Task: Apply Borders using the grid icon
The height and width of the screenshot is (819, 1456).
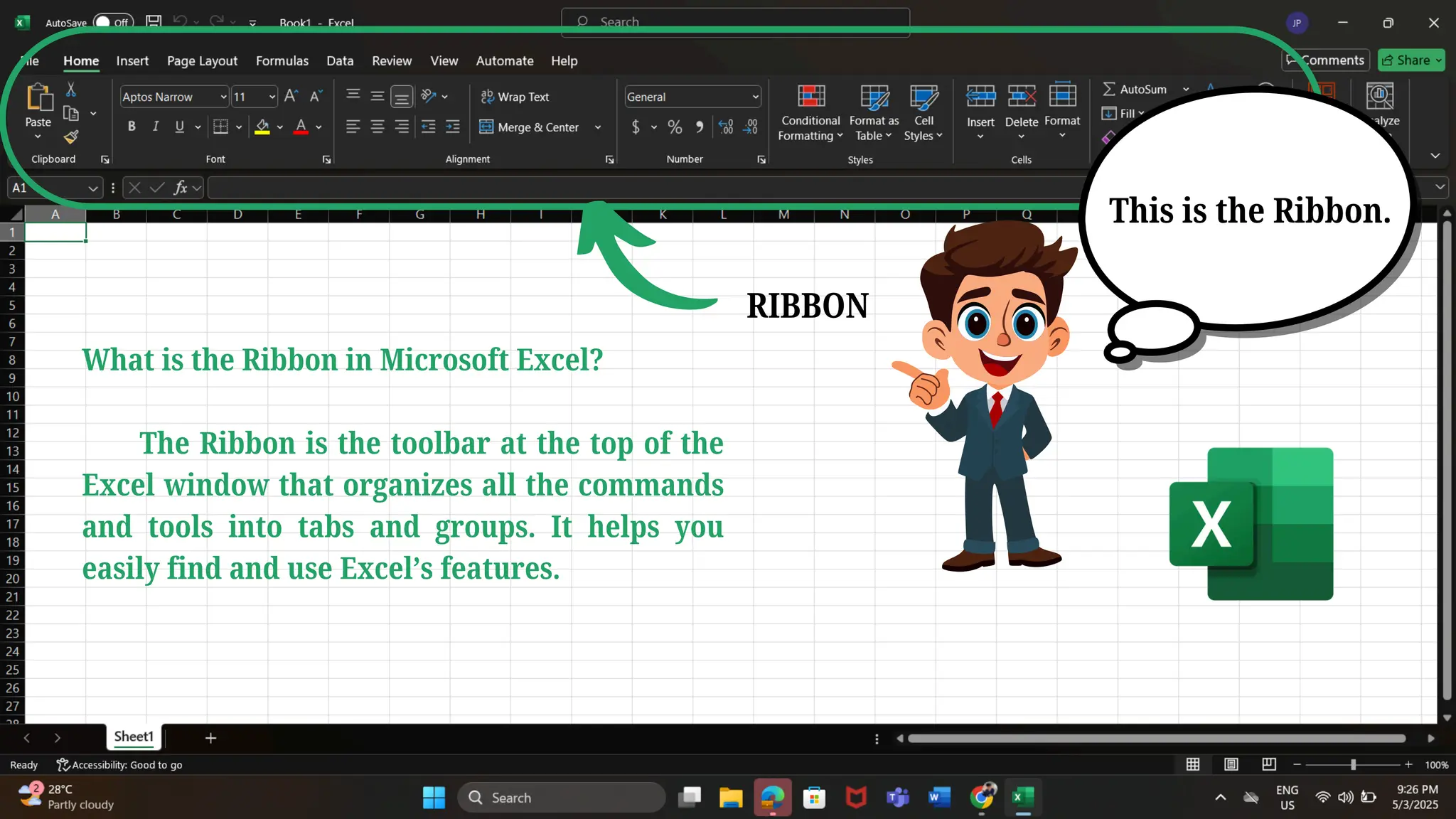Action: coord(221,127)
